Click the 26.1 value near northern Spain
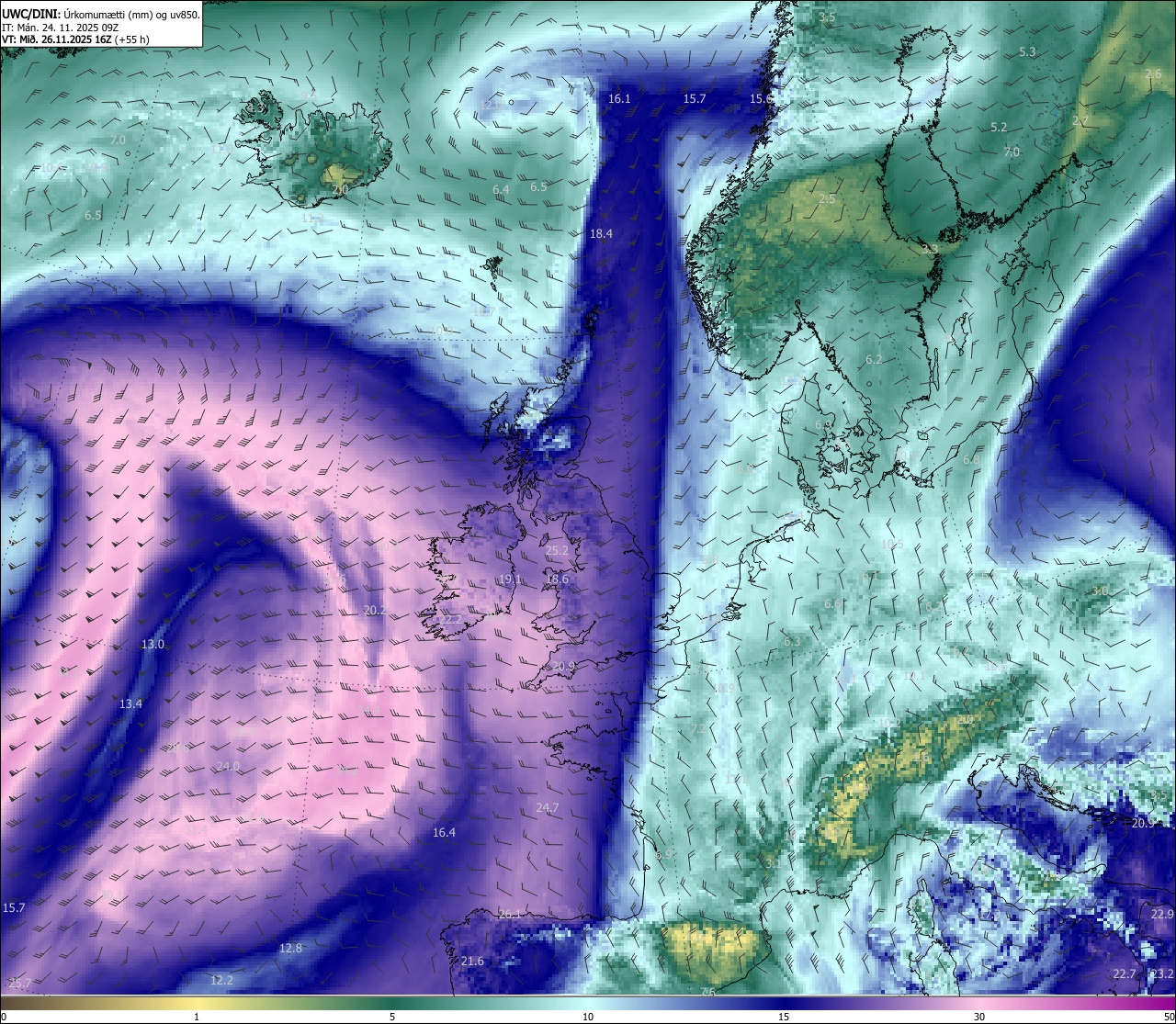1176x1024 pixels. tap(510, 914)
